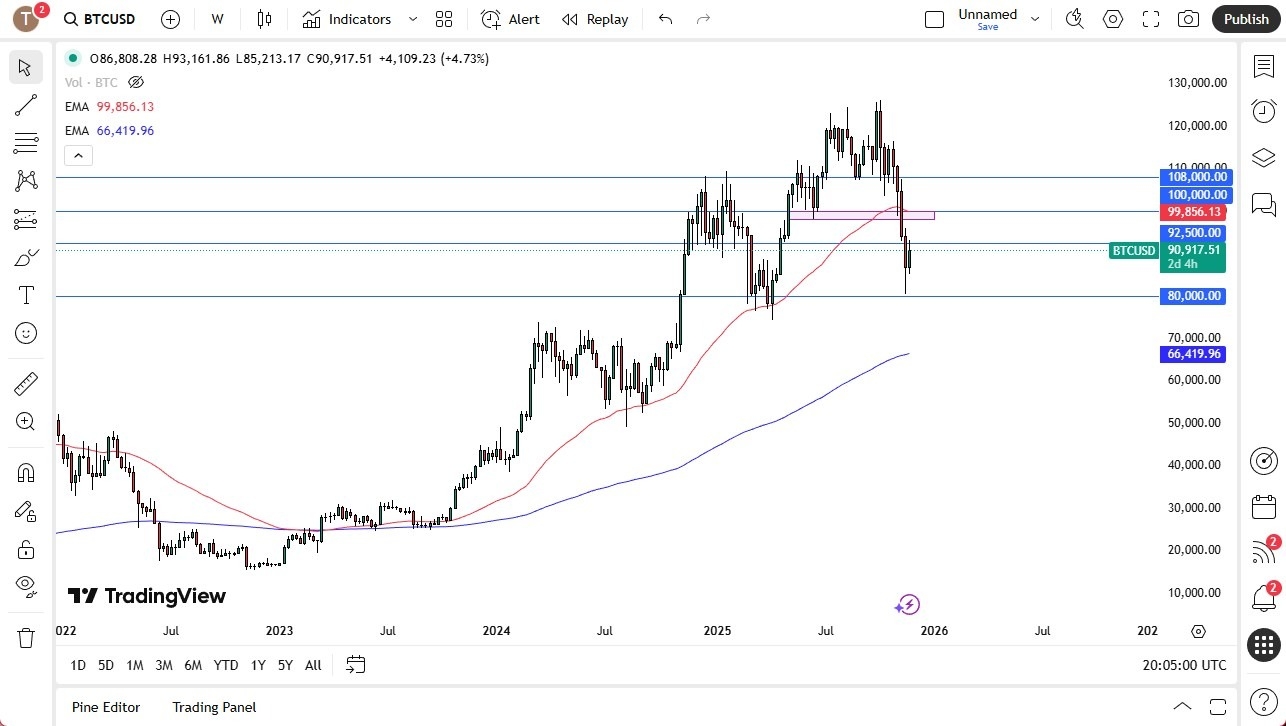This screenshot has width=1286, height=726.
Task: Open the Pine Editor tab
Action: 106,707
